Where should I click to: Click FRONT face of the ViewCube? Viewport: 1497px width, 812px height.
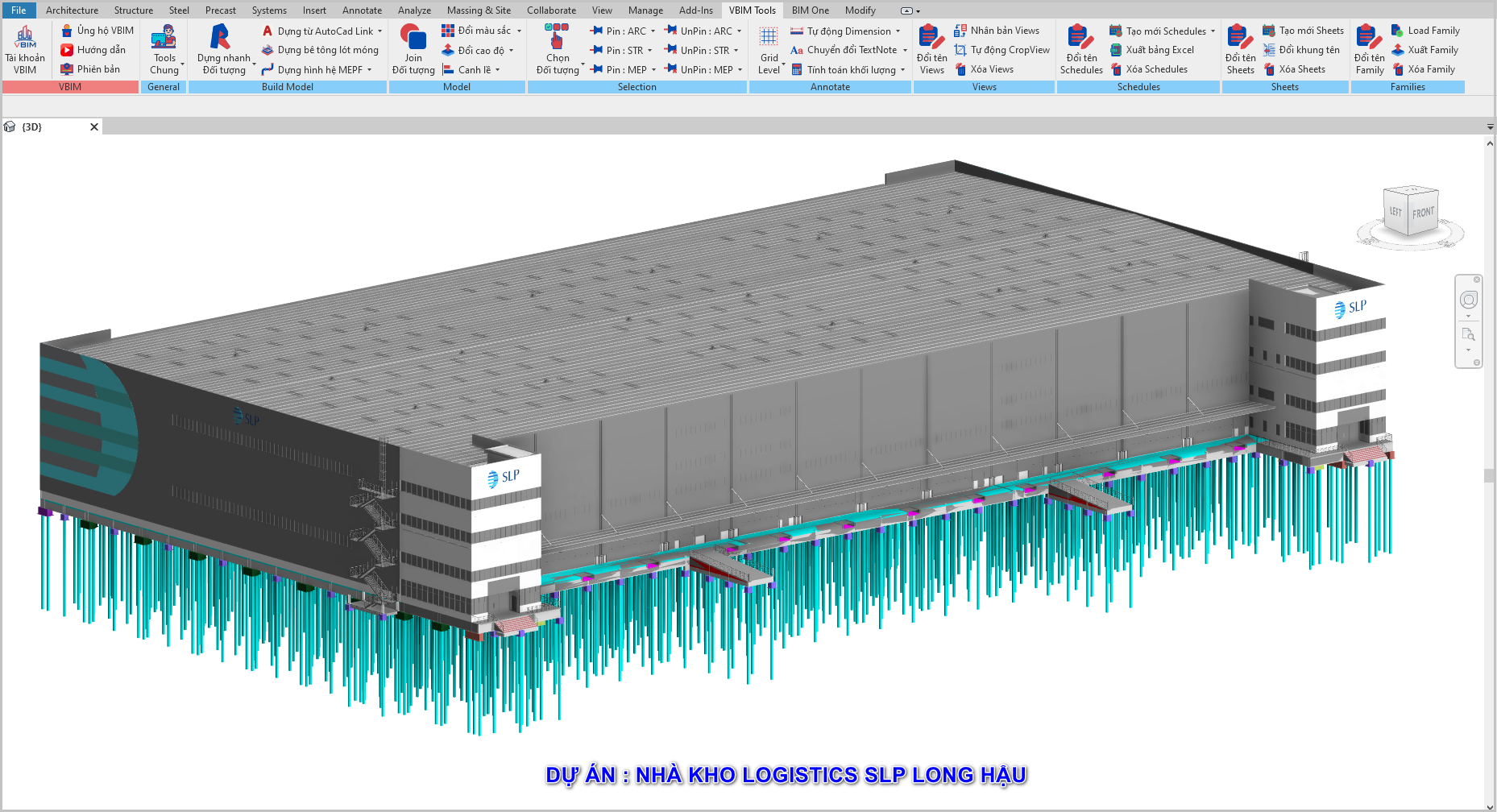point(1423,213)
